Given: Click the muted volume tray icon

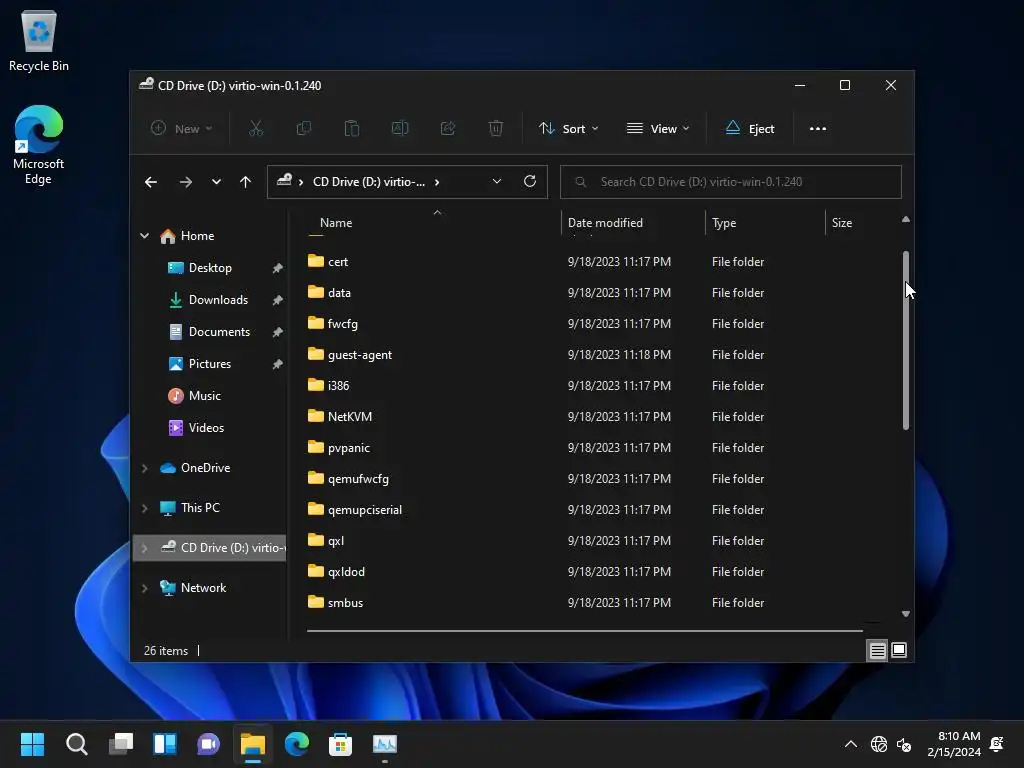Looking at the screenshot, I should (x=904, y=744).
